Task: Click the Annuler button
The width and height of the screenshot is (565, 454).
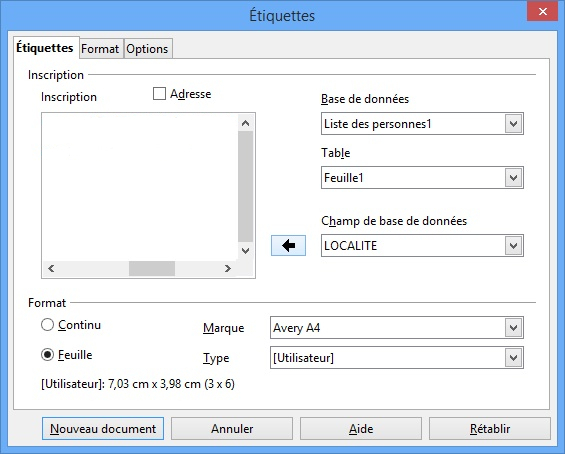Action: [232, 429]
